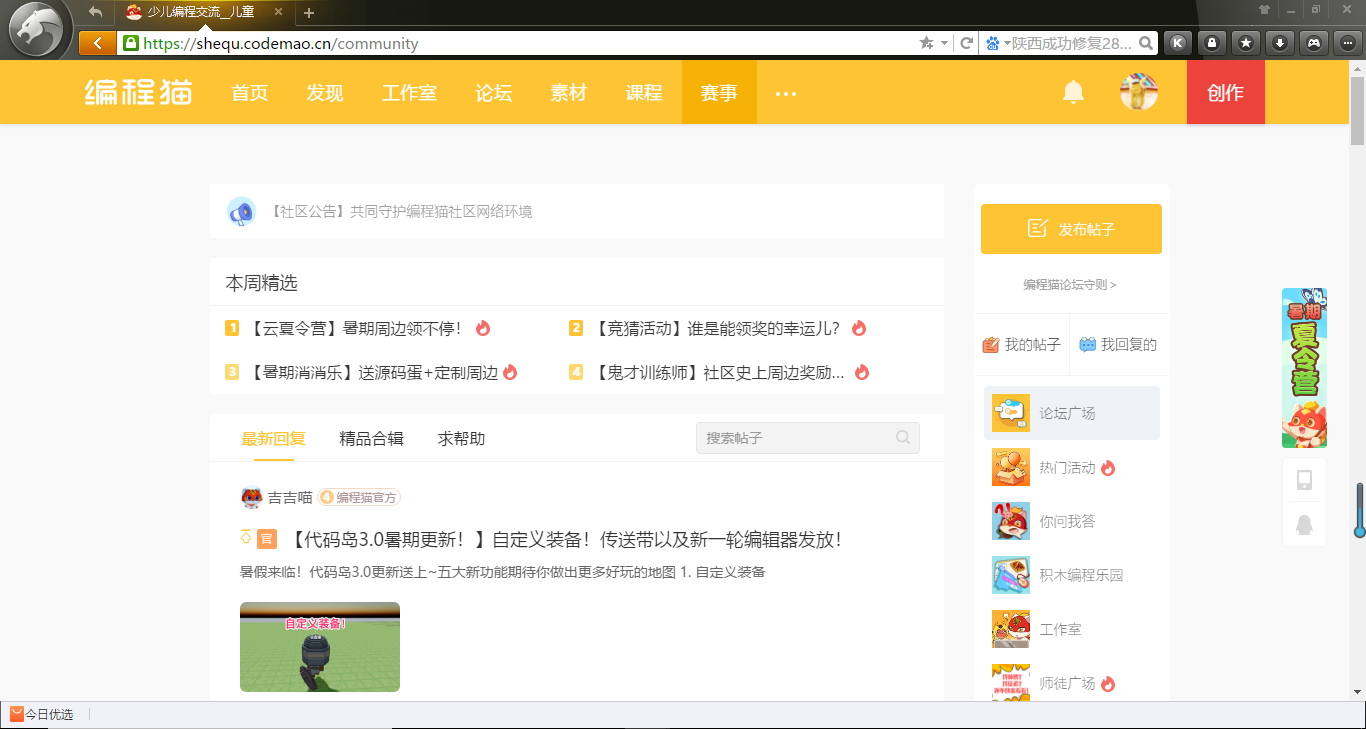Open the 积木编程乐园 board
The height and width of the screenshot is (729, 1366).
tap(1072, 575)
